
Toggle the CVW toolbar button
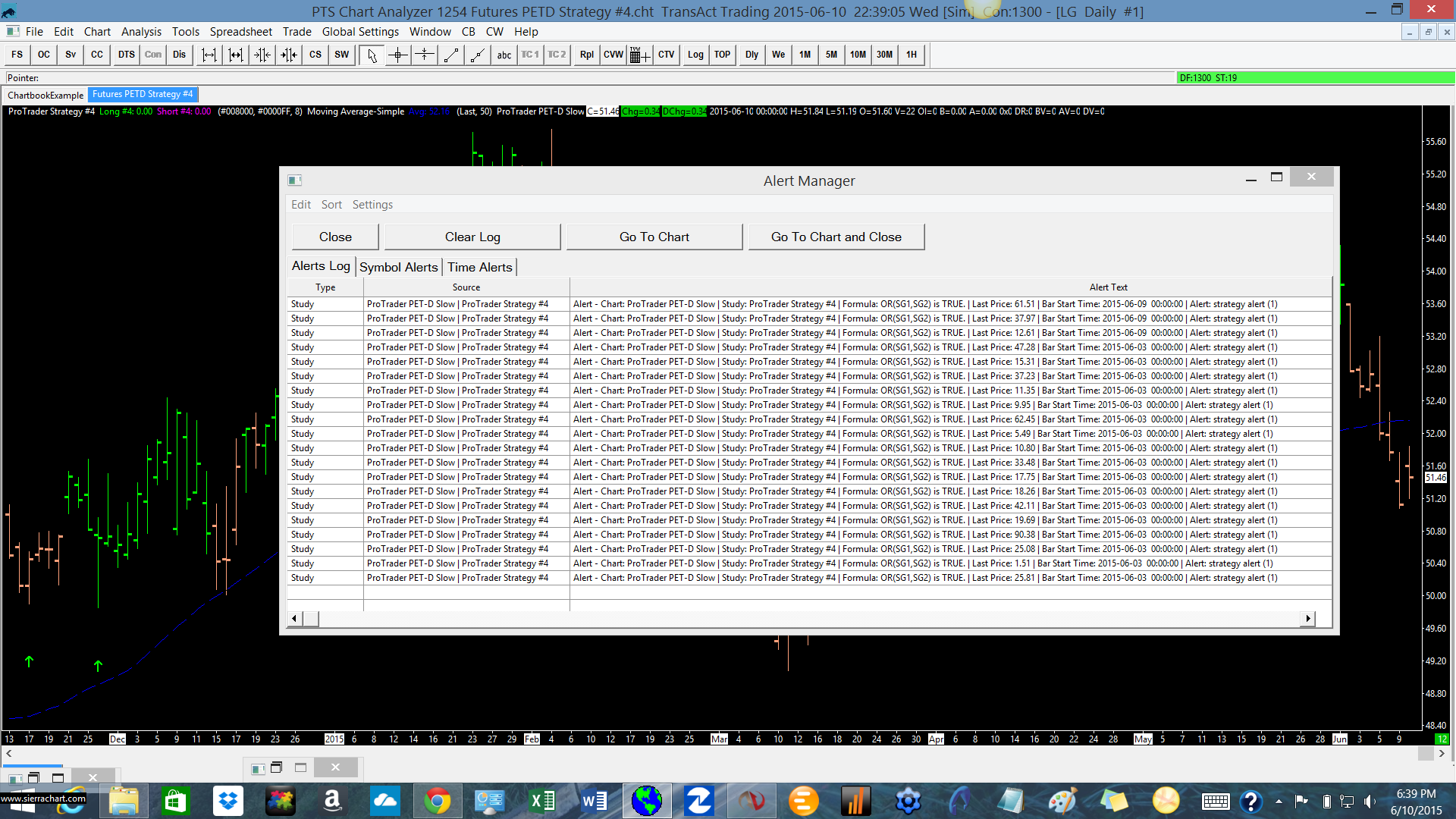(613, 55)
